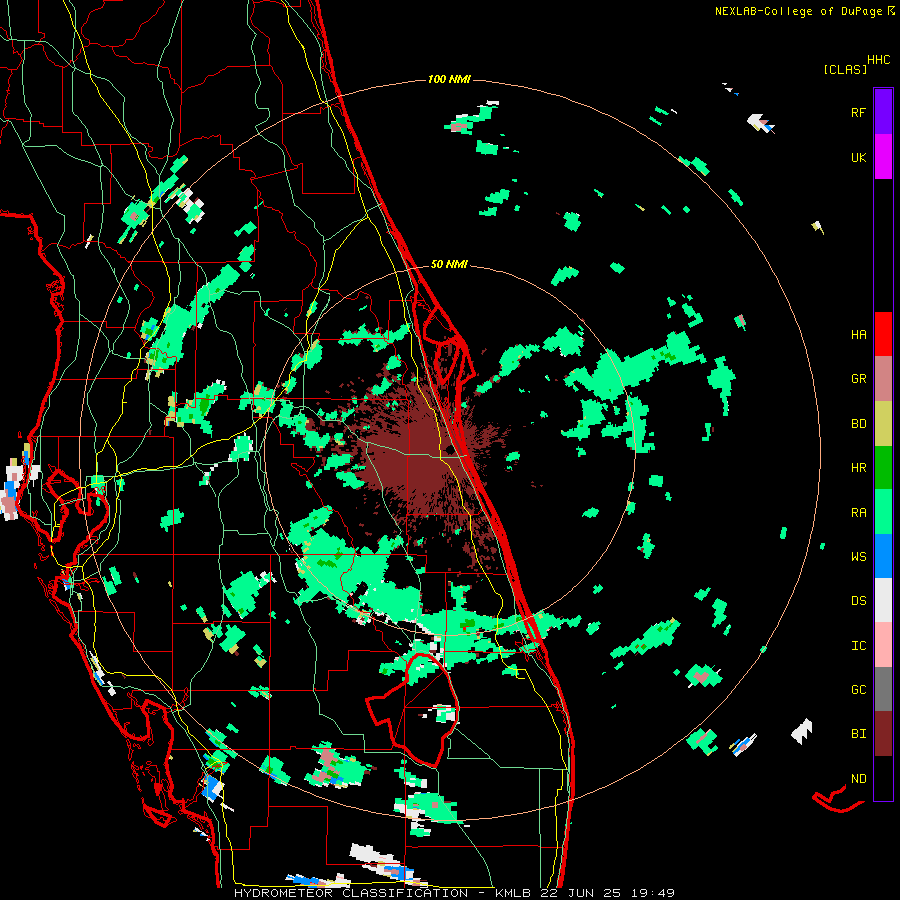The image size is (900, 900).
Task: Click the HR legend label
Action: click(858, 468)
